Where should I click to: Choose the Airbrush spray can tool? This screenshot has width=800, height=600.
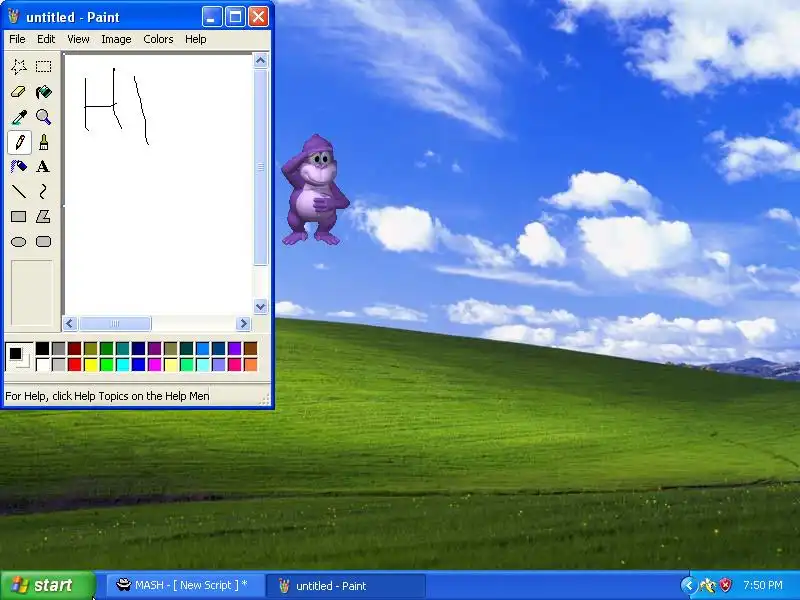(19, 167)
